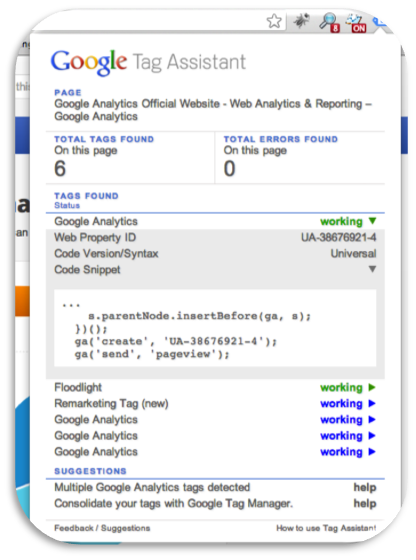Click help for Consolidate your tags suggestion
The height and width of the screenshot is (560, 416).
365,504
